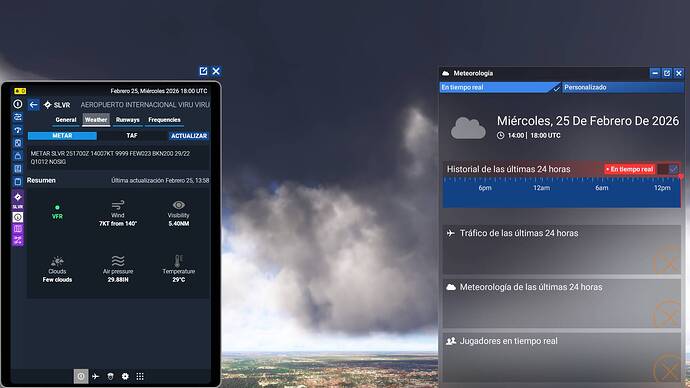The height and width of the screenshot is (388, 690).
Task: Click the VFR flight category indicator
Action: coord(57,212)
